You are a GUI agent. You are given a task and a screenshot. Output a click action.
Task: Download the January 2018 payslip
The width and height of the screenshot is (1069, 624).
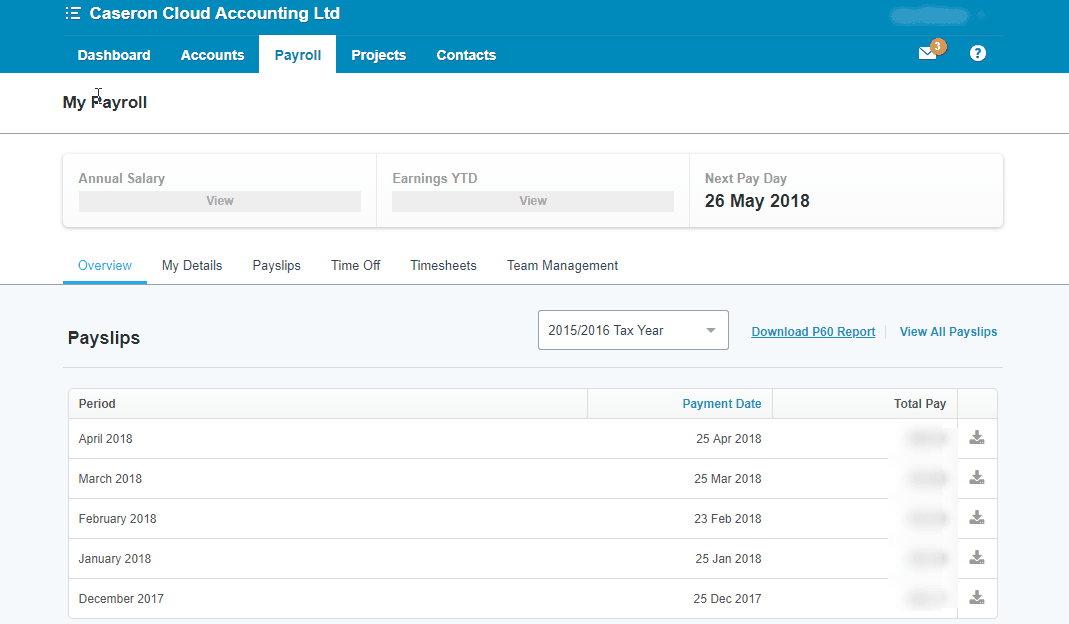tap(977, 558)
